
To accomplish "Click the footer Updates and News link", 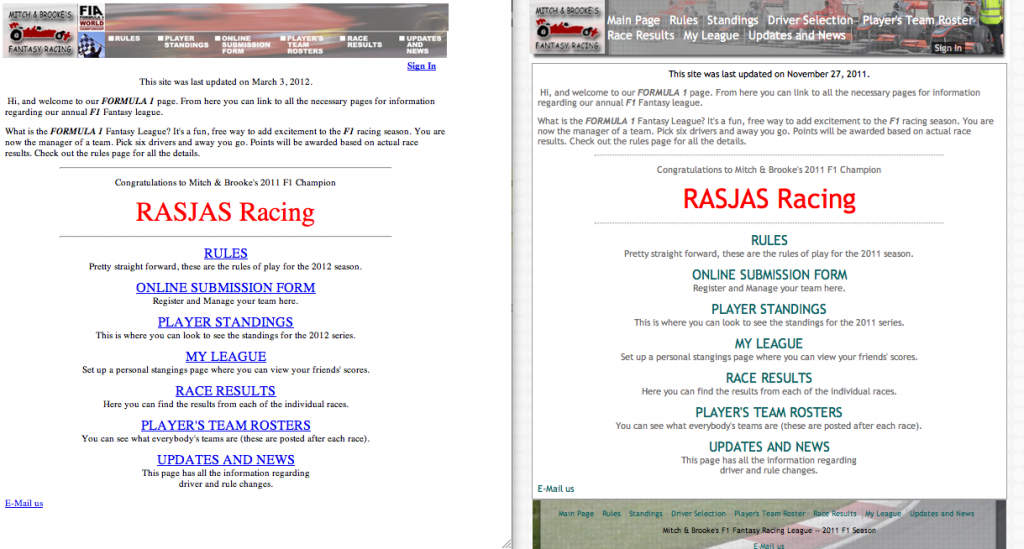I will click(x=941, y=514).
